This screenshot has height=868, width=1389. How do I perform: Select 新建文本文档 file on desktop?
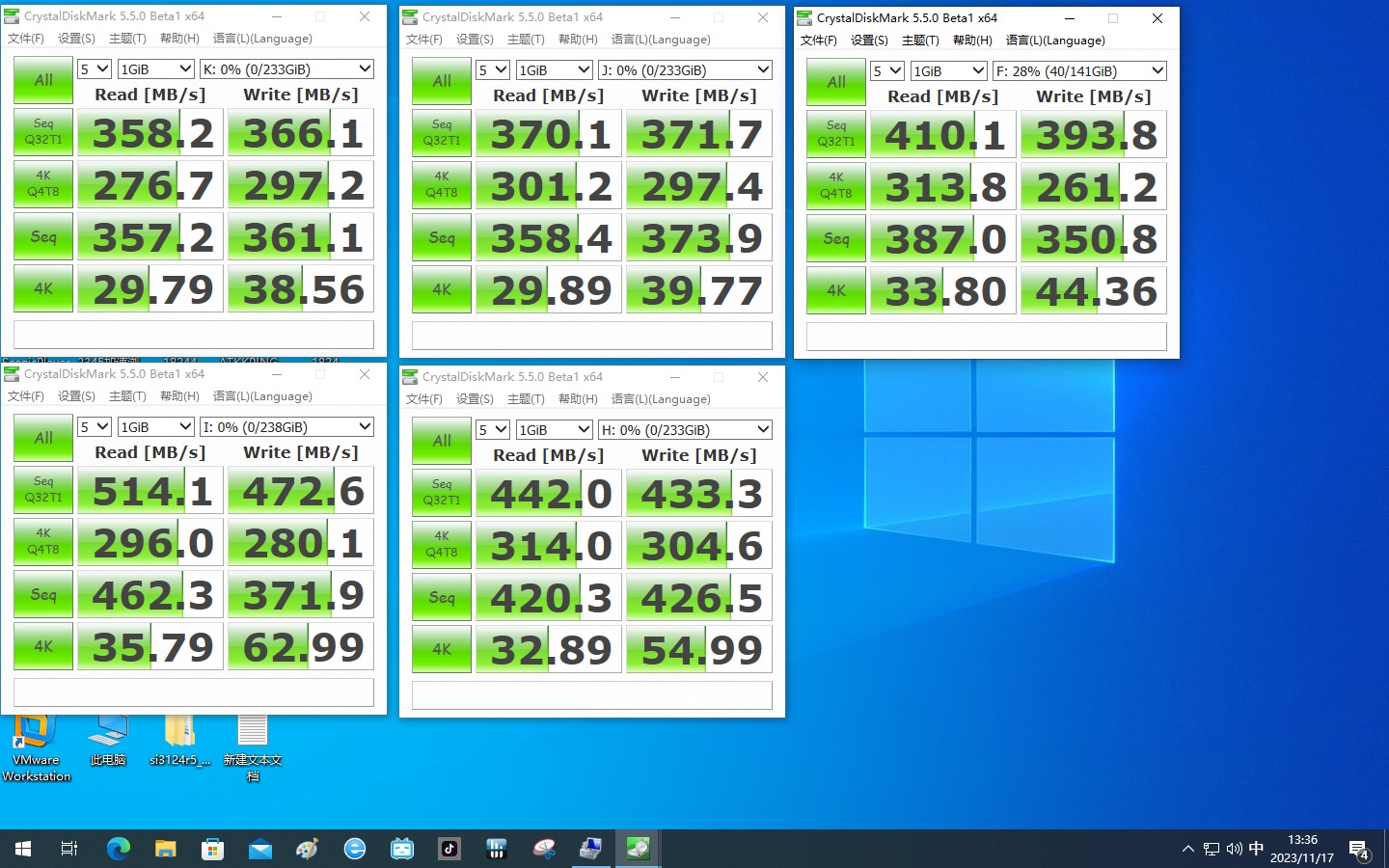click(253, 749)
